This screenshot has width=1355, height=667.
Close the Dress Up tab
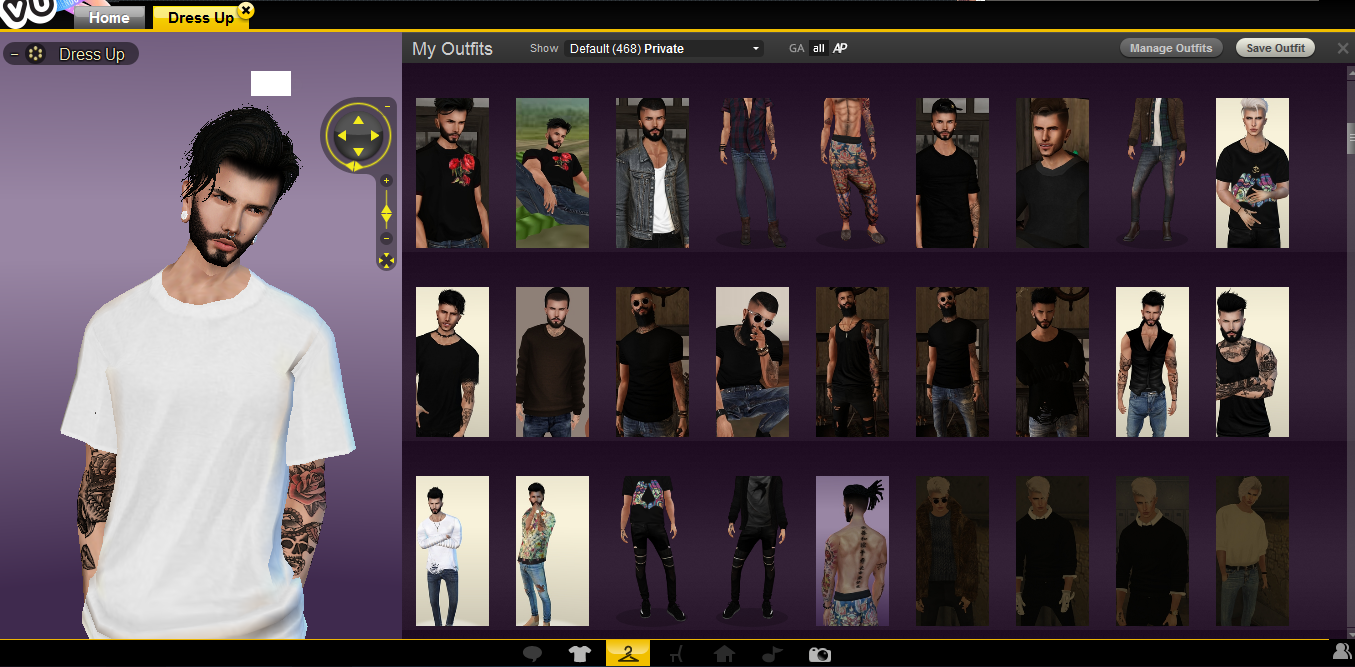pos(246,11)
